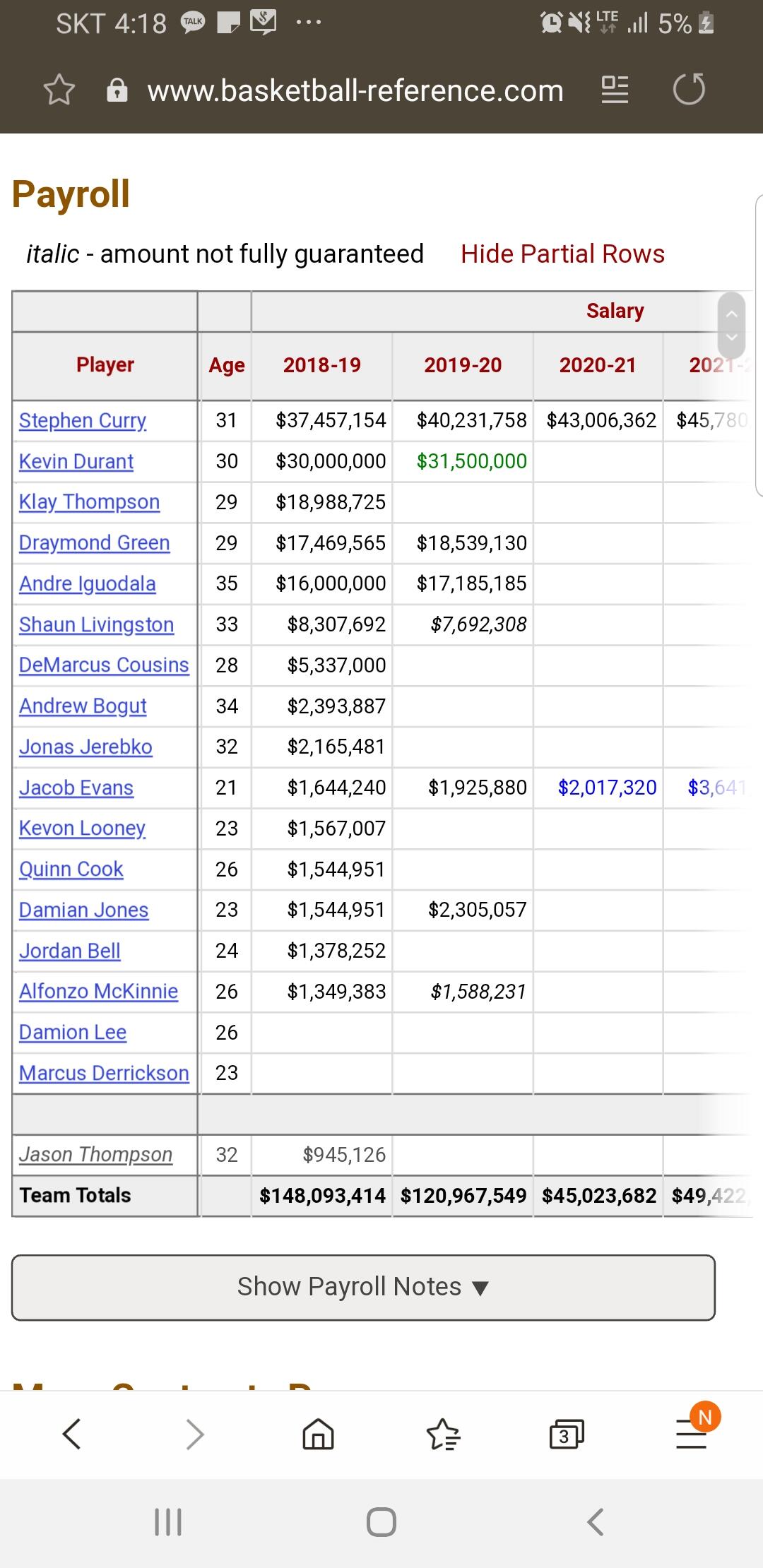Screen dimensions: 763x1568
Task: Select the $45,023,682 team total
Action: (599, 1195)
